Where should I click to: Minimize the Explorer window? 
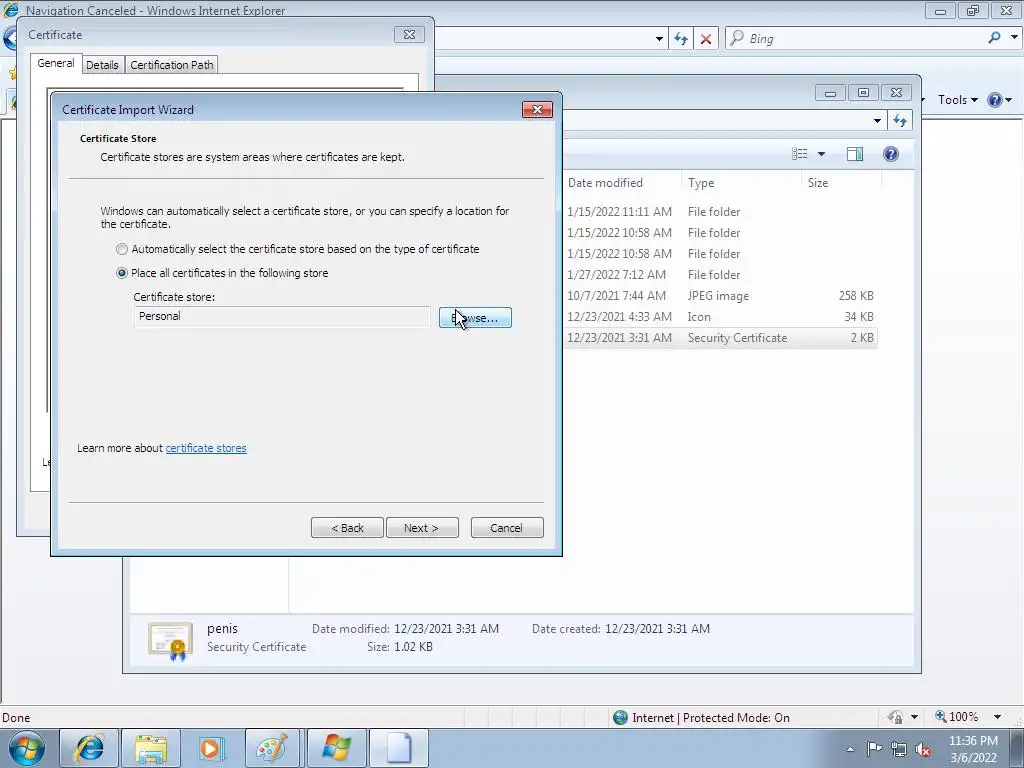click(x=830, y=93)
